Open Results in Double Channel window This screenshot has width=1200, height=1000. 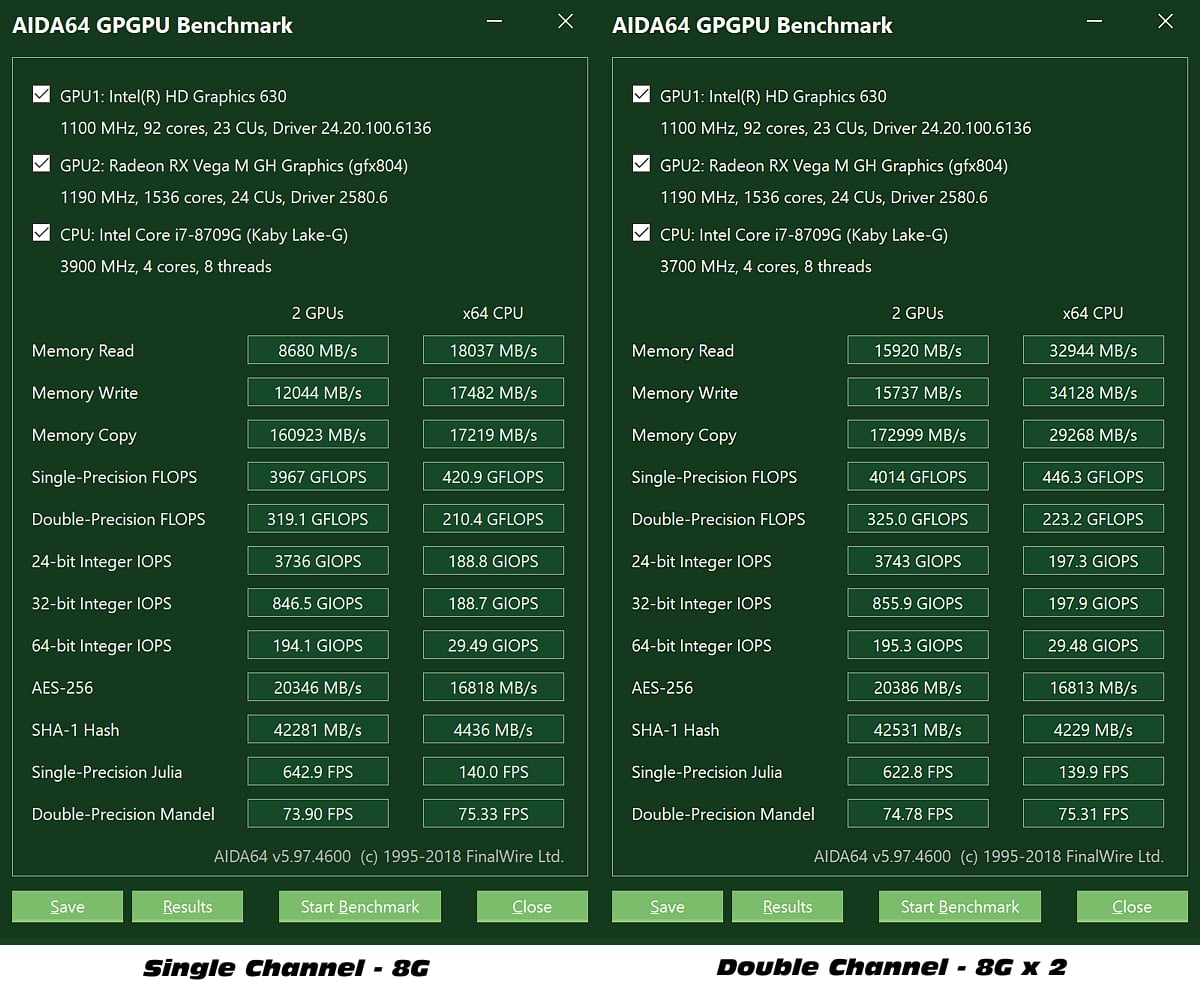coord(787,906)
